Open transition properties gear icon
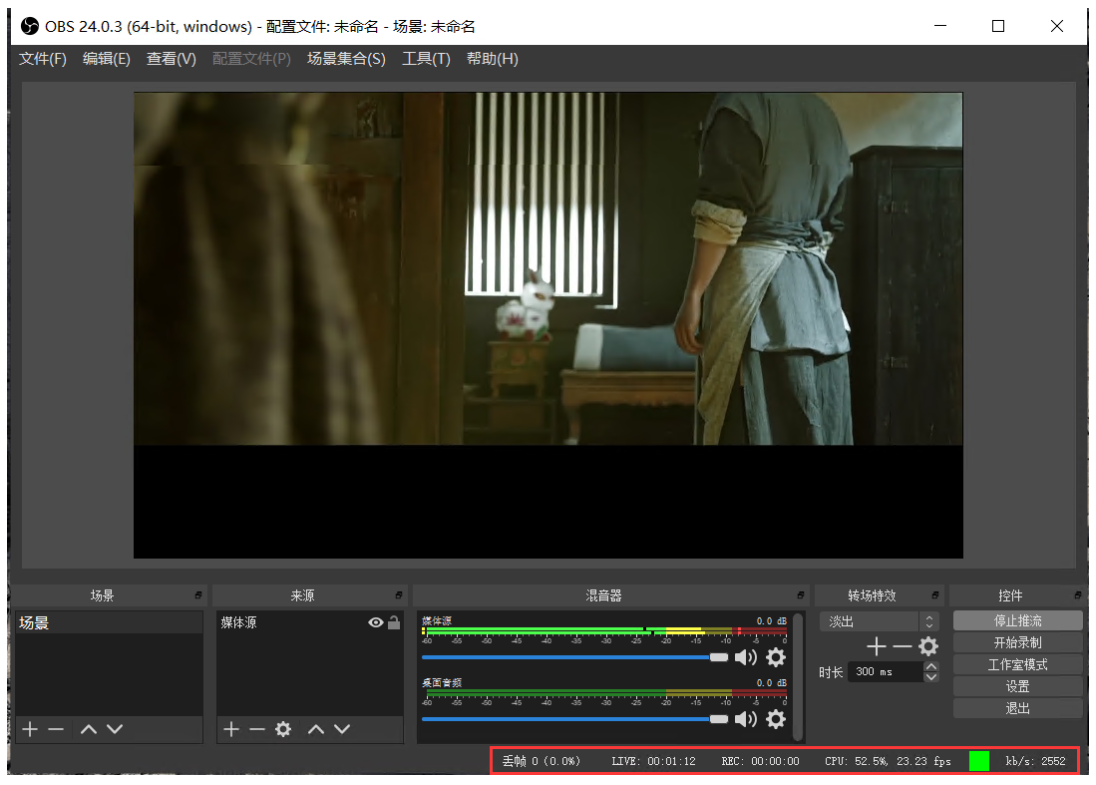Image resolution: width=1096 pixels, height=785 pixels. 928,647
